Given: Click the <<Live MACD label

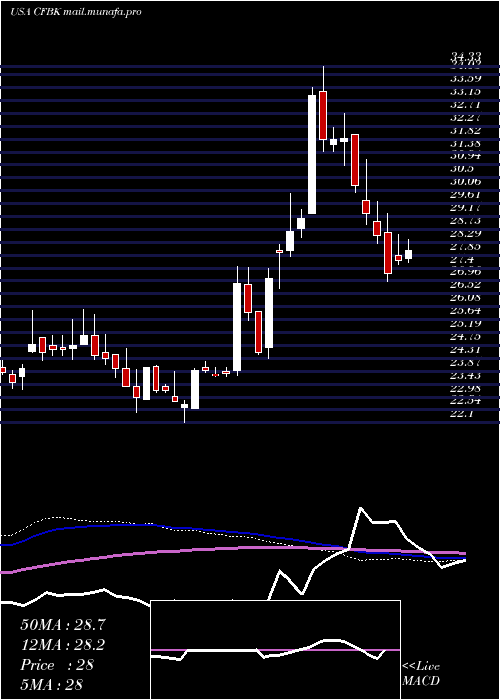Looking at the screenshot, I should (x=421, y=673).
